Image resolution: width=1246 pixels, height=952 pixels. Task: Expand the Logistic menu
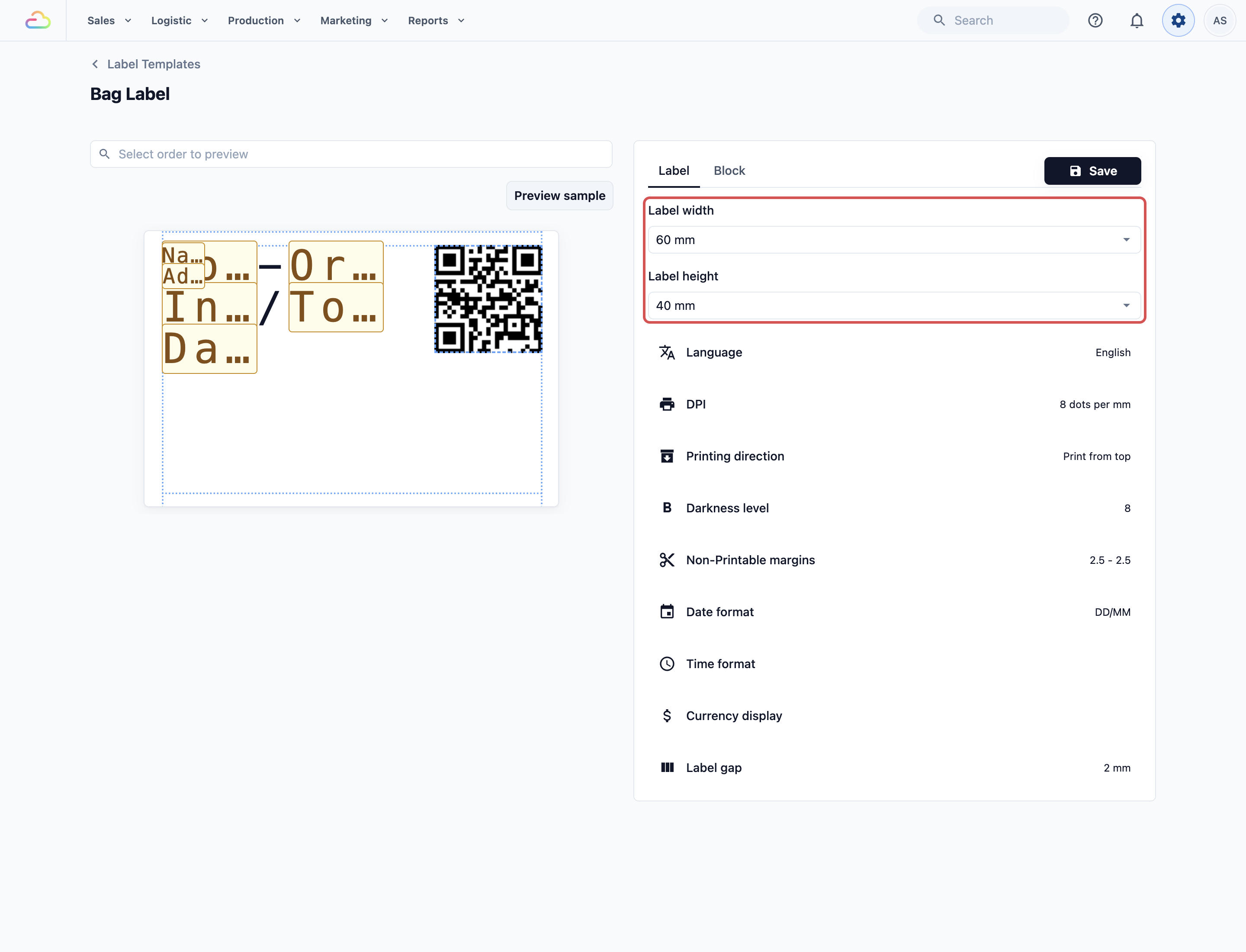point(180,20)
